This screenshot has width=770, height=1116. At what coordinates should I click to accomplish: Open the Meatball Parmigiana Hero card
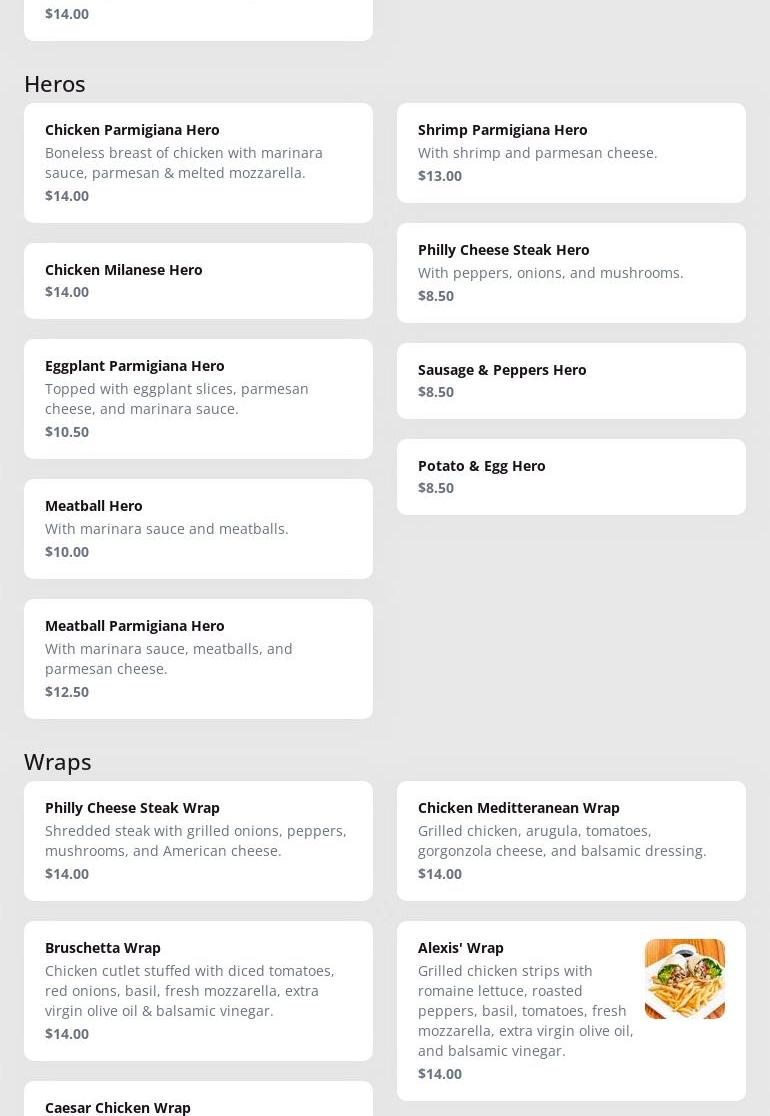198,658
